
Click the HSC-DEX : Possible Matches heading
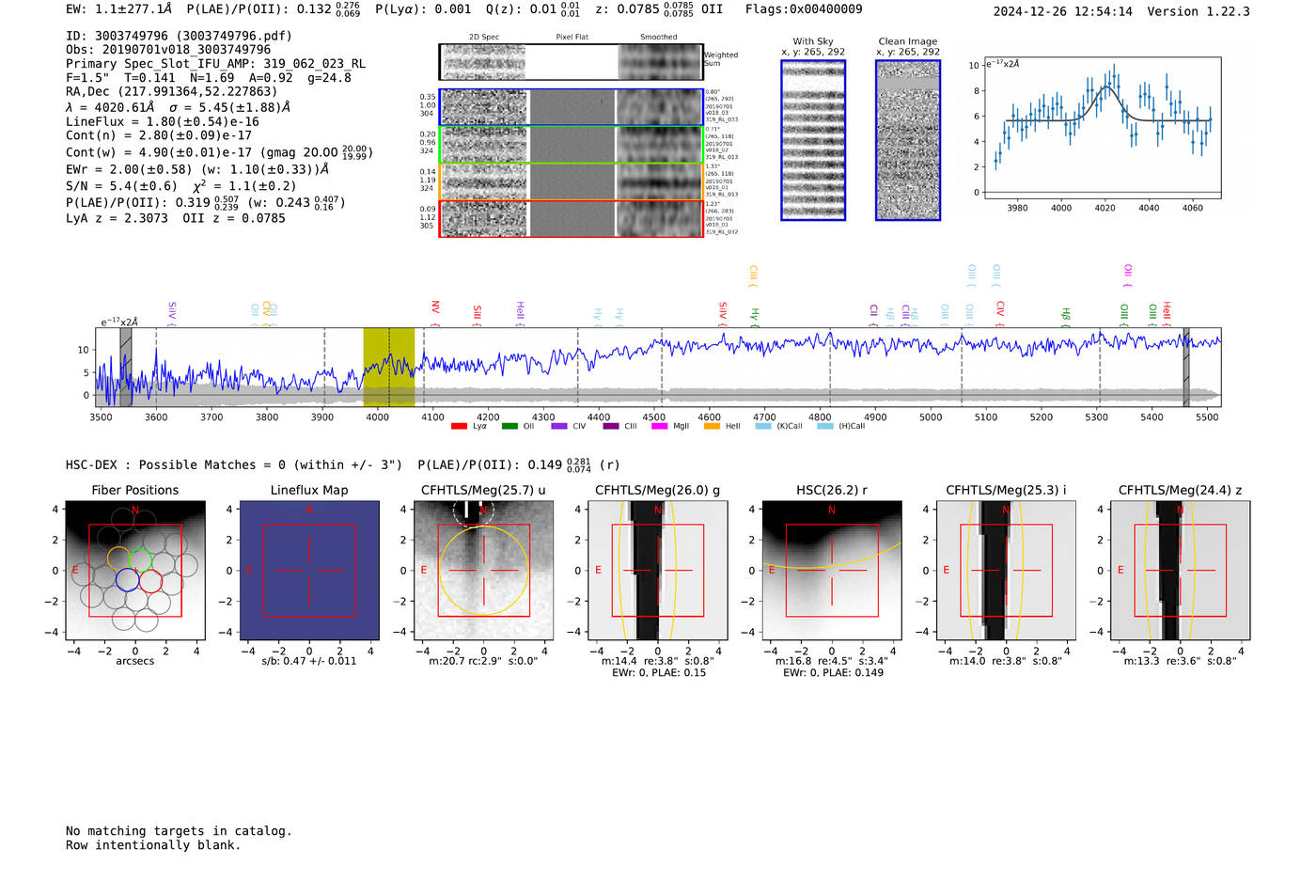pos(234,464)
